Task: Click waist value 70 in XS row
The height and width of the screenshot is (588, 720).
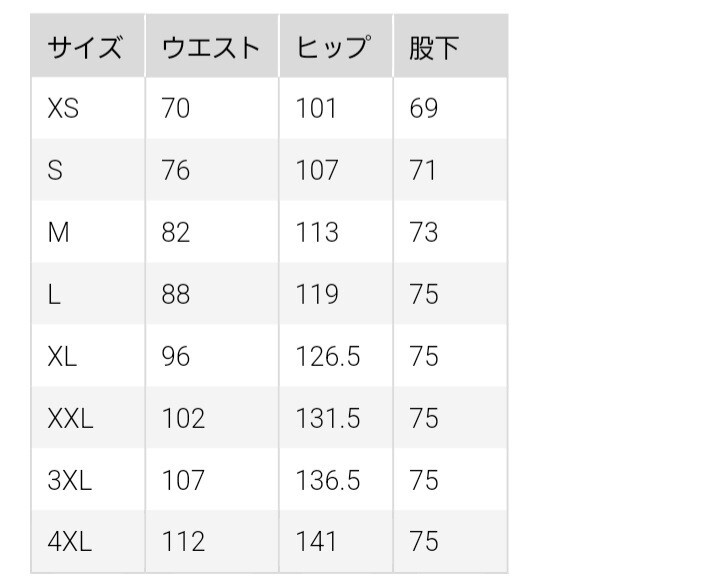Action: 175,108
